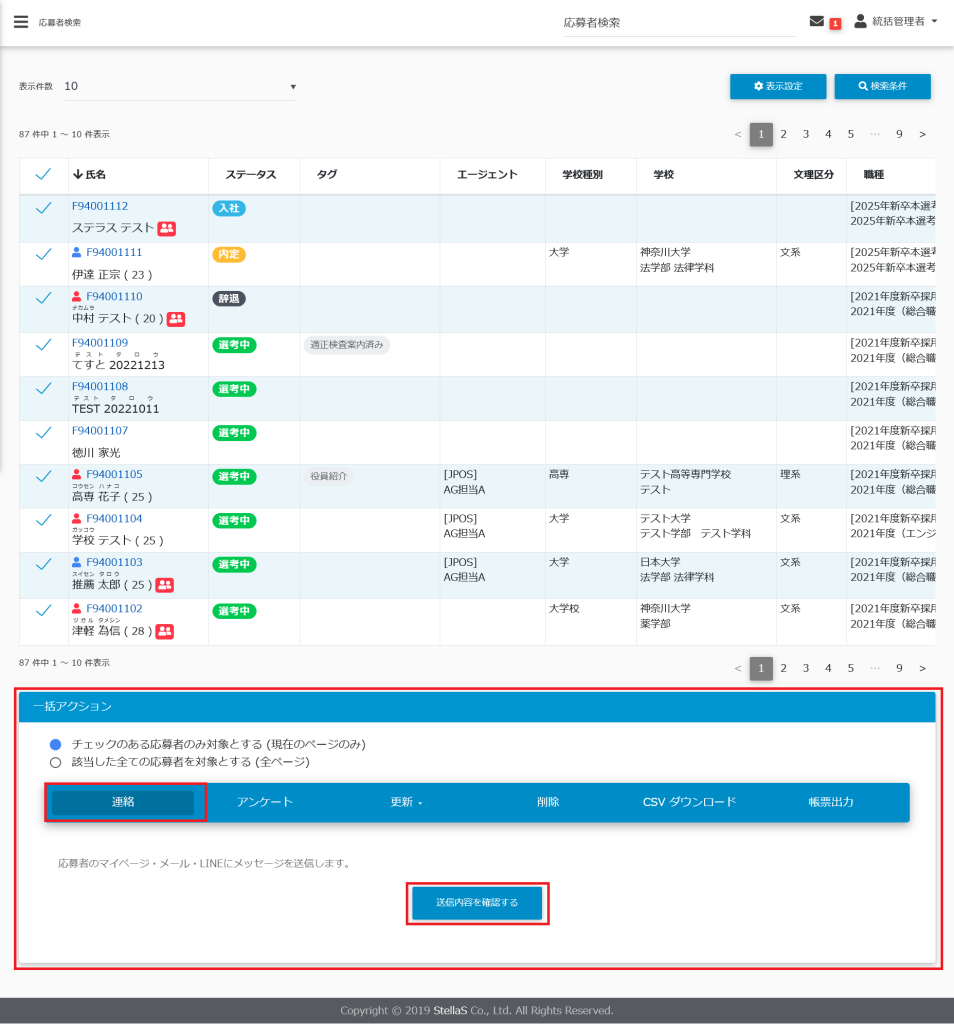Uncheck the row for applicant F94001107
Screen dimensions: 954x1024
[x=43, y=432]
